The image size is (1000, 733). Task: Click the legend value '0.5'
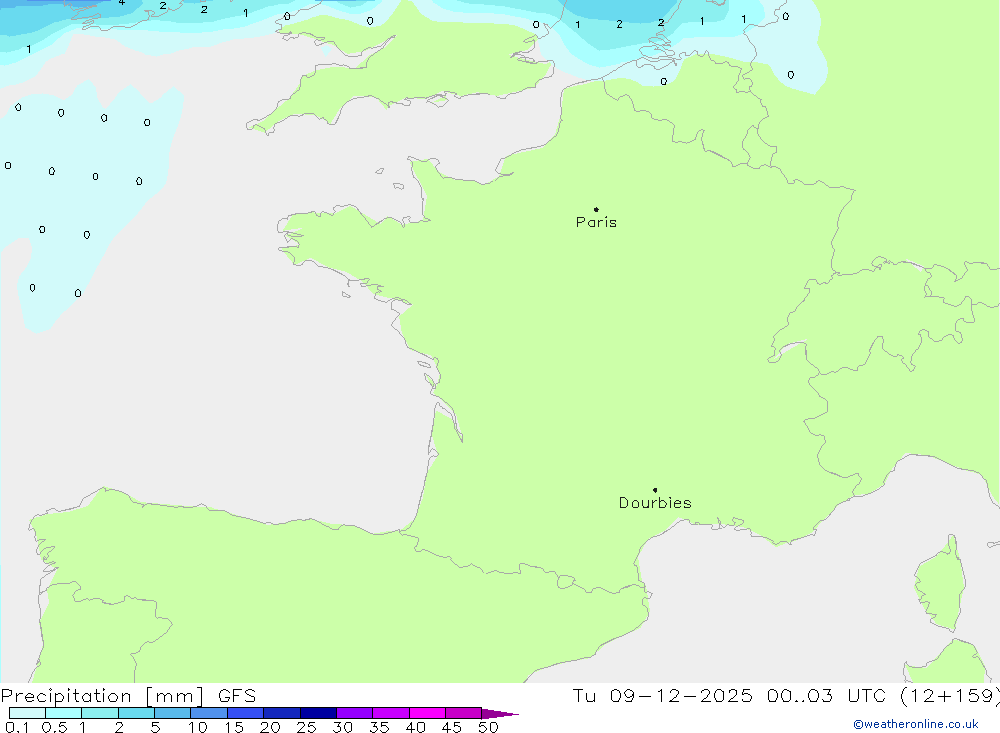click(54, 727)
